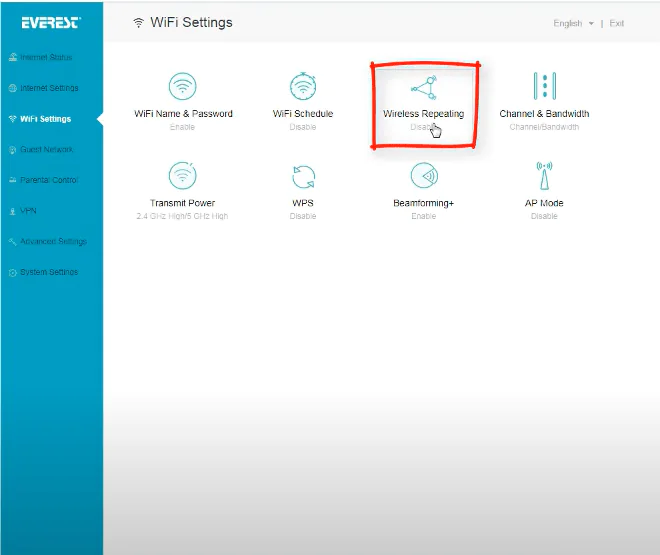
Task: Open the Transmit Power icon
Action: pyautogui.click(x=182, y=175)
